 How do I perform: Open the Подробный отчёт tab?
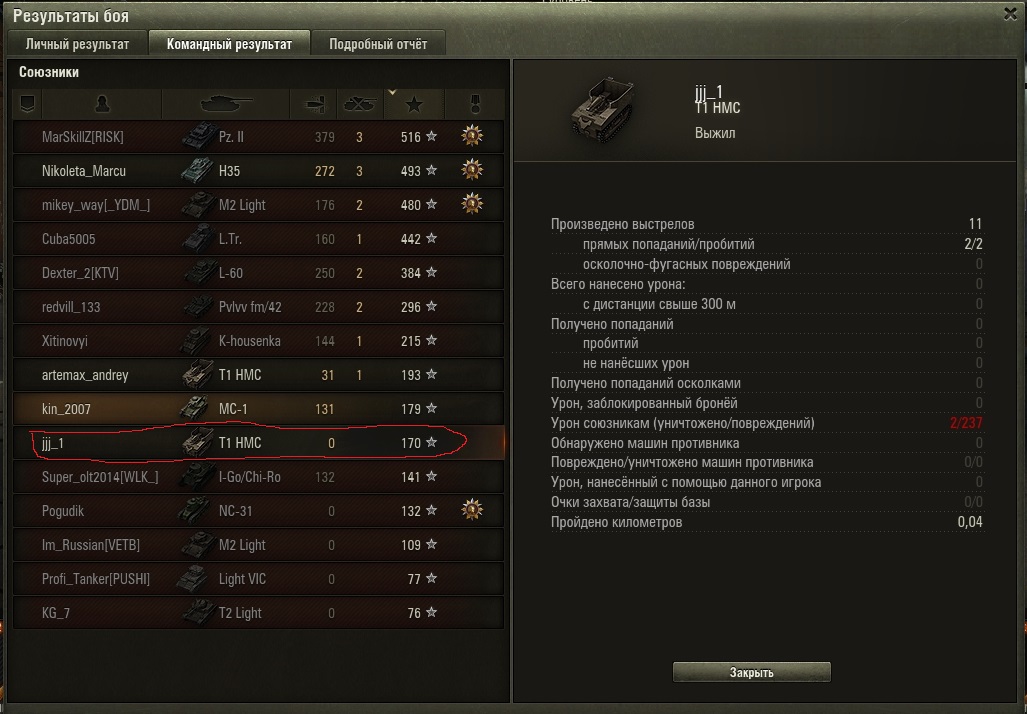coord(378,44)
